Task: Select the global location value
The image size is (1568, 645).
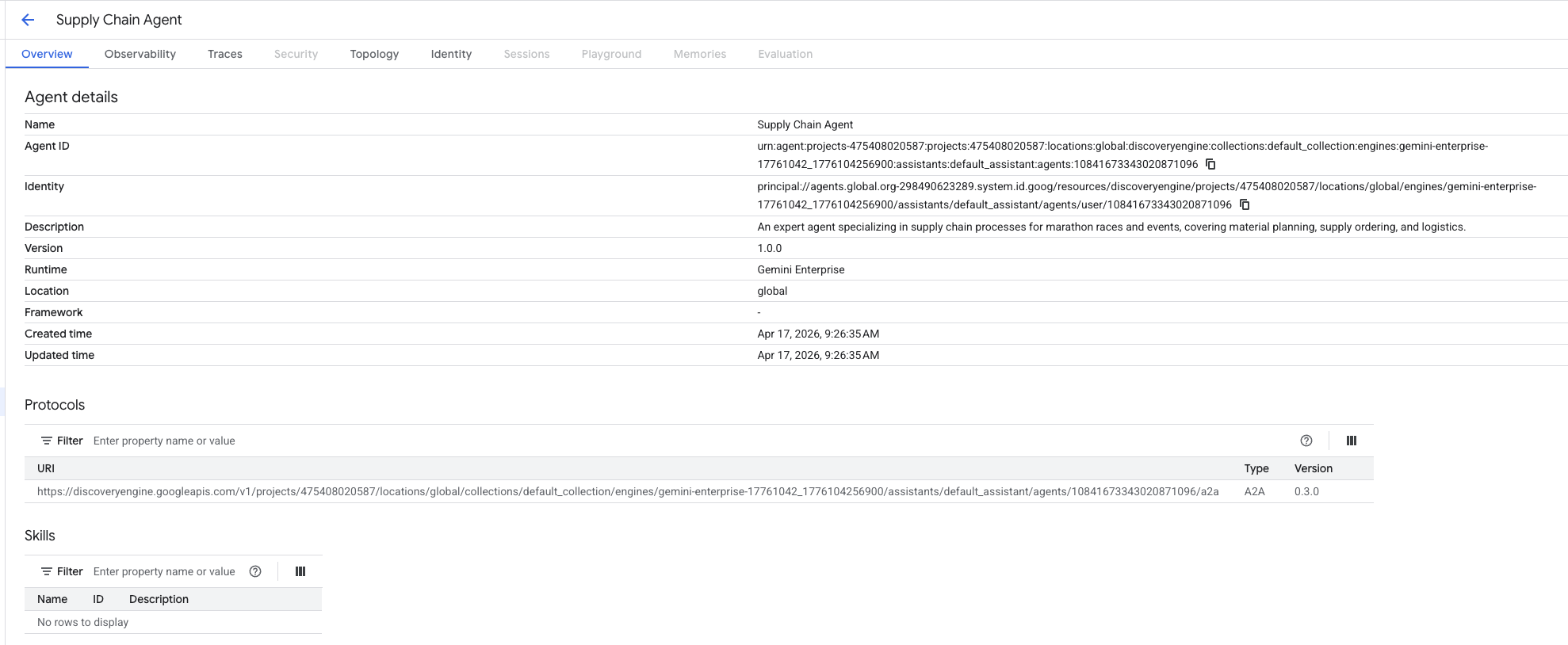Action: click(x=772, y=291)
